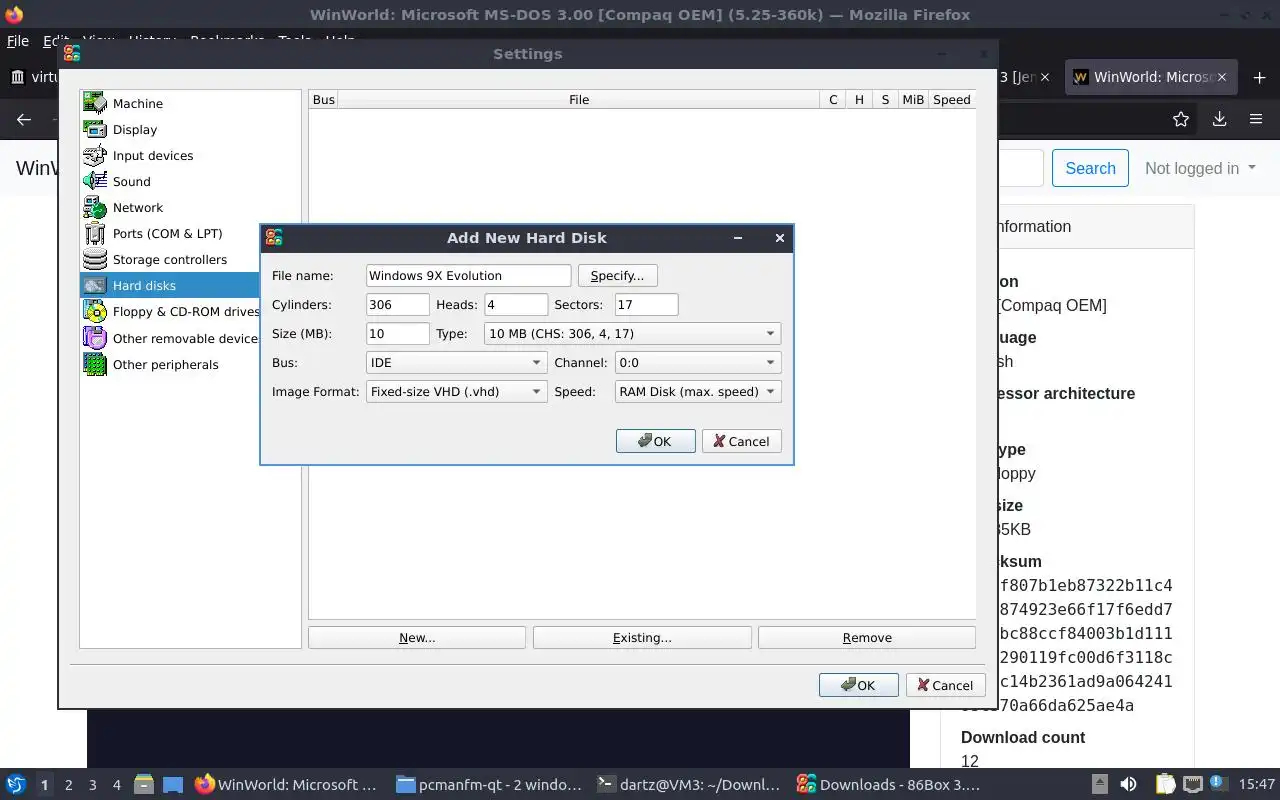Screen dimensions: 1280x800
Task: Click the show desktop icon in taskbar
Action: [173, 784]
